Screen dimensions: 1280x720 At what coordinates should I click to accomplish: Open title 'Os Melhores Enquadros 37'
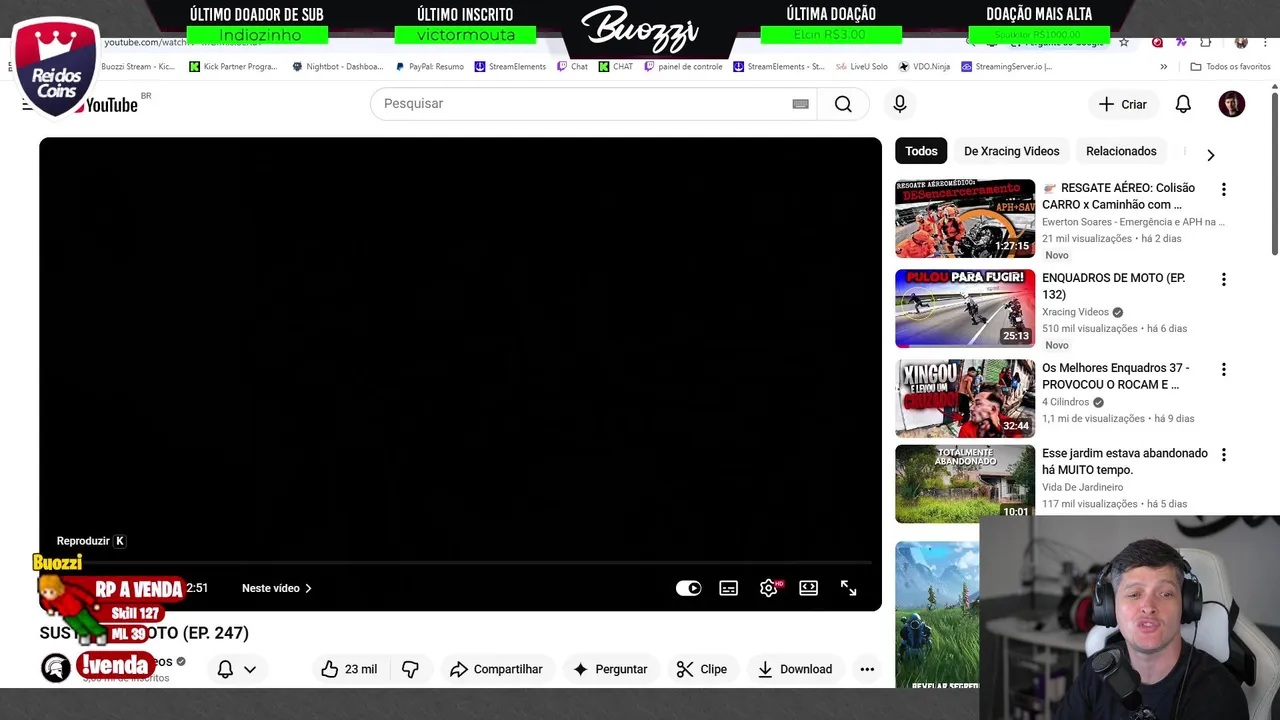point(1115,376)
